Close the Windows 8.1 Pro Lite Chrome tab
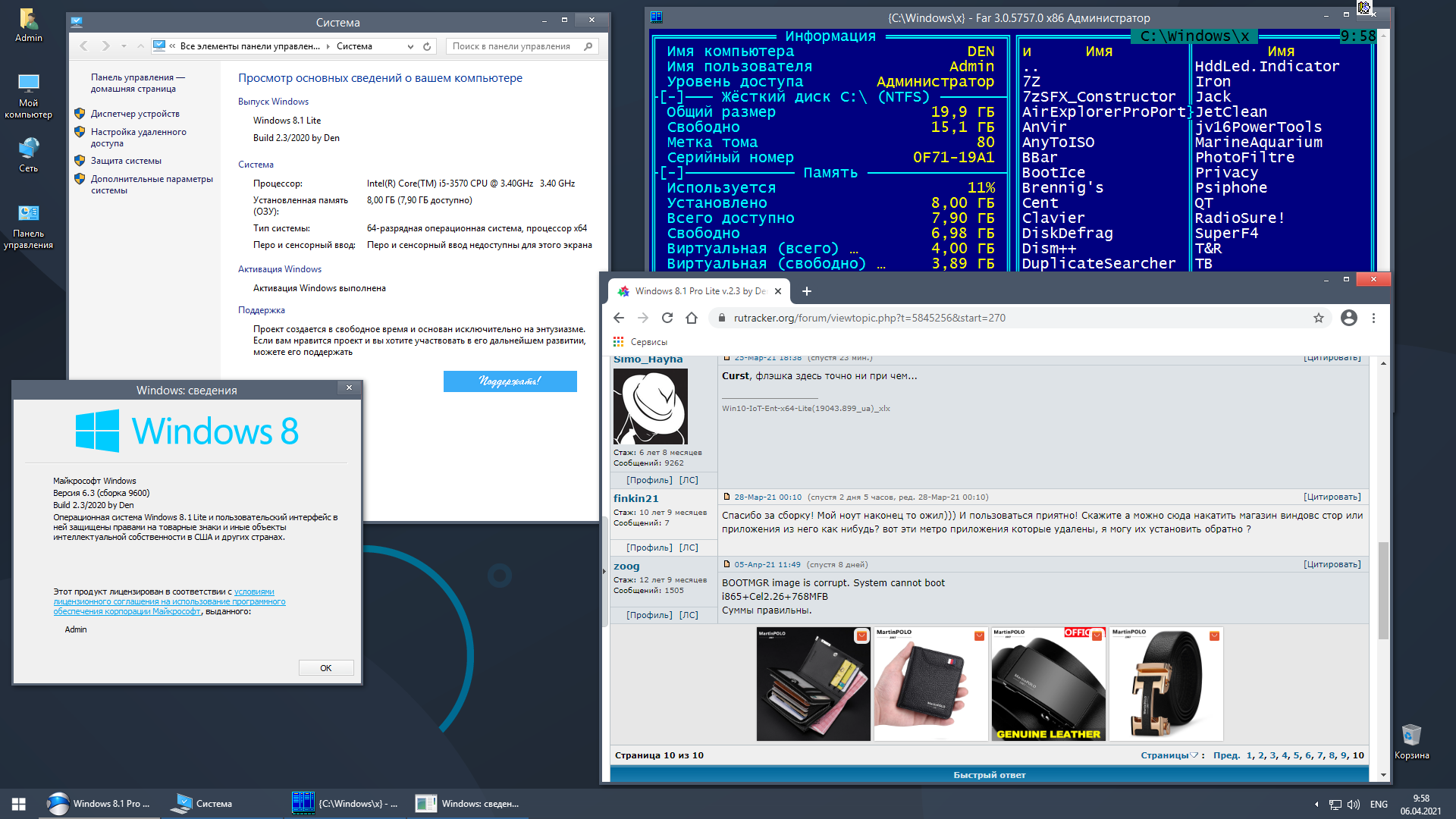 pos(778,291)
